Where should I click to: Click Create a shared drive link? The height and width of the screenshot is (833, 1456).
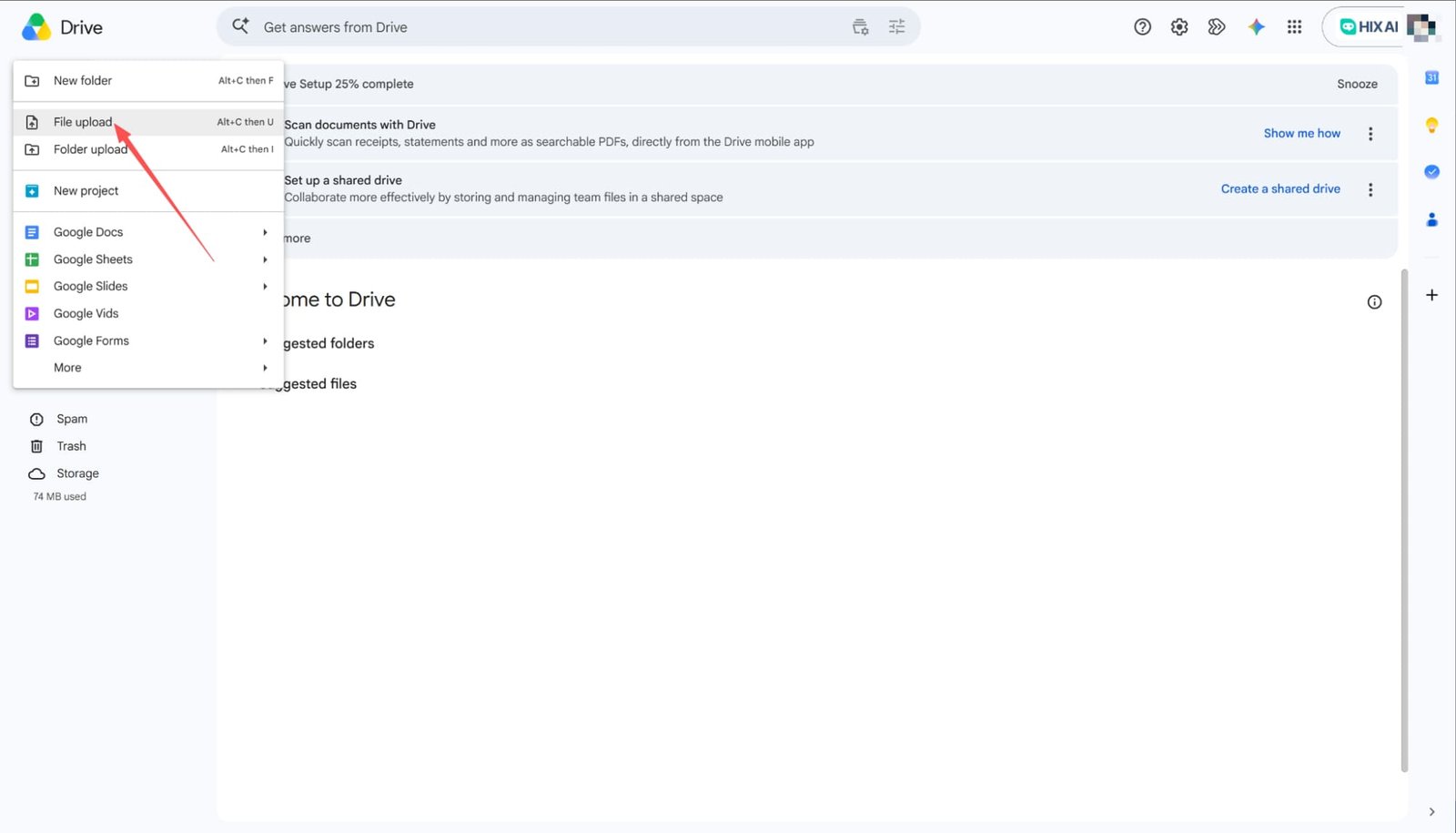point(1280,188)
